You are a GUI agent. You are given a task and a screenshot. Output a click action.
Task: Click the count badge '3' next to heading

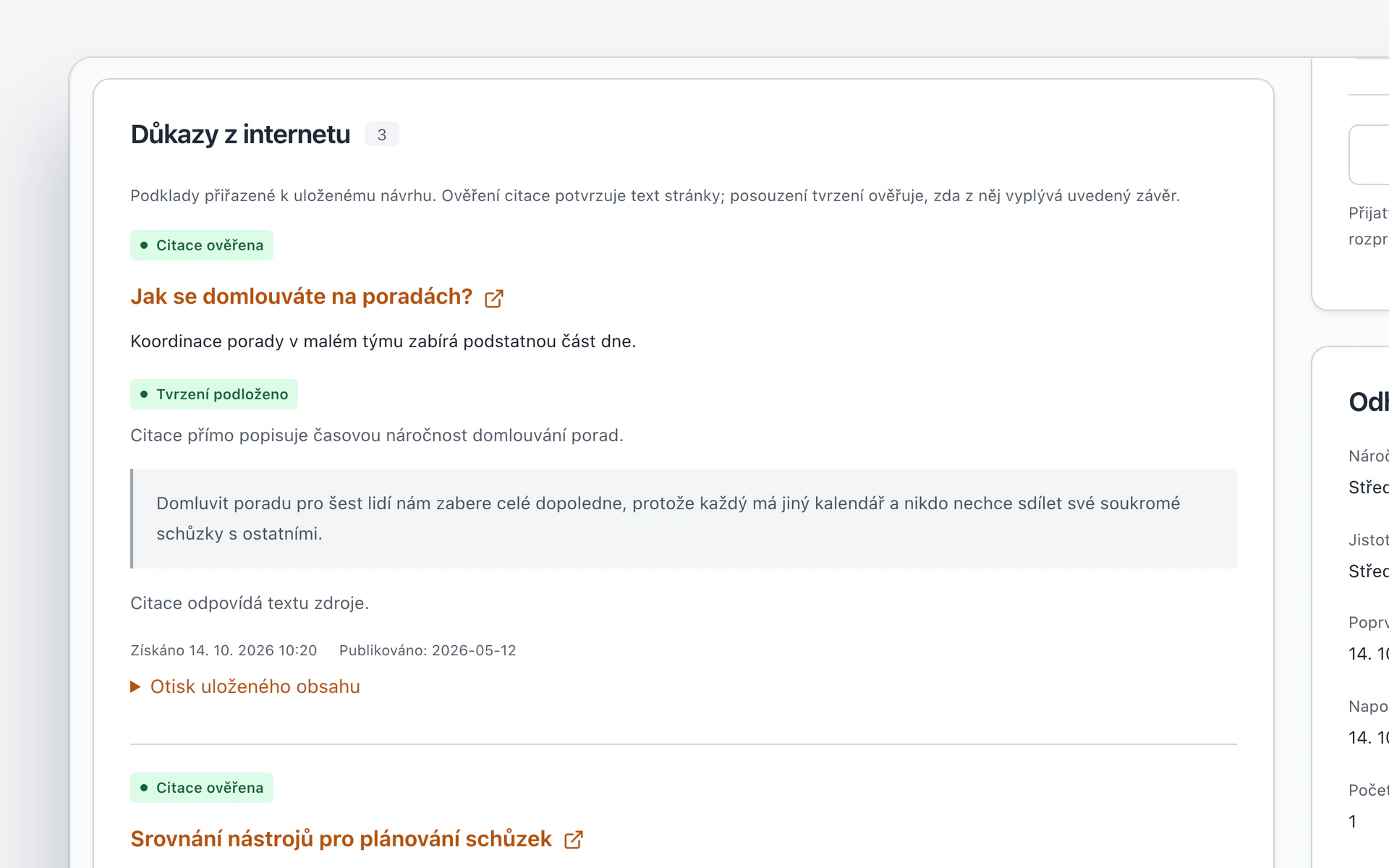tap(382, 135)
